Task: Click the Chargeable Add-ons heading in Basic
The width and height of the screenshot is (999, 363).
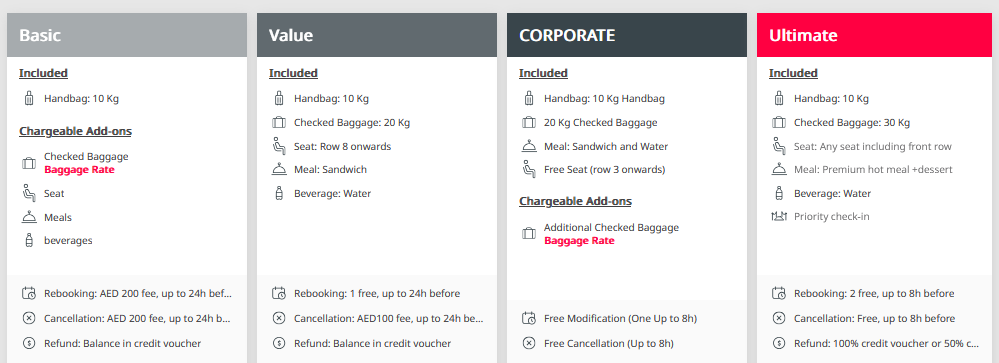Action: tap(75, 131)
